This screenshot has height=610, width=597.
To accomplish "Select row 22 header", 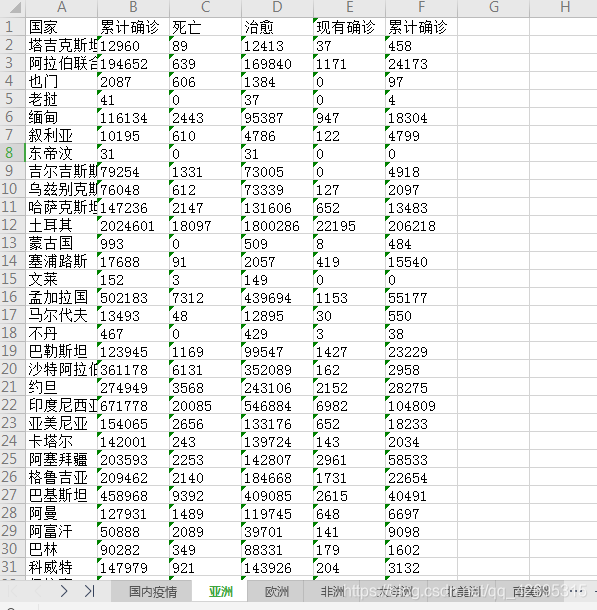I will tap(13, 405).
